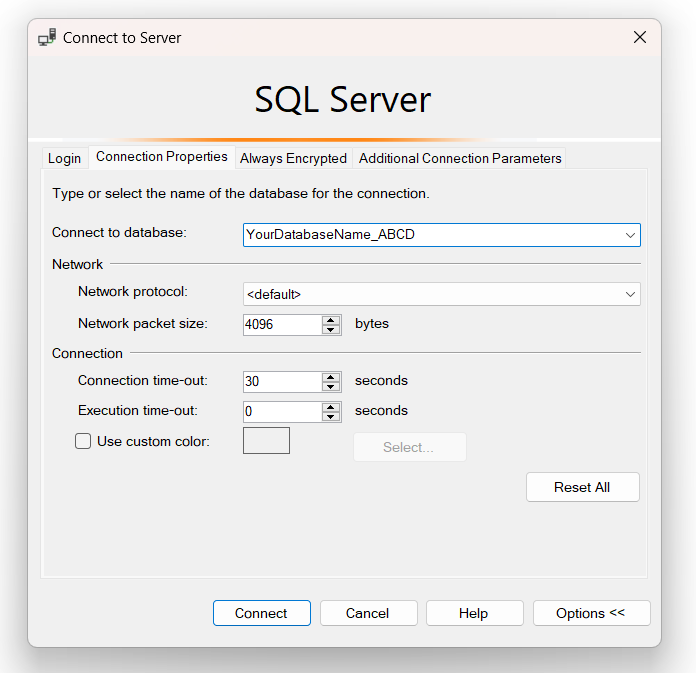Screen dimensions: 696x673
Task: Increase Connection time-out with up arrow
Action: coord(331,377)
